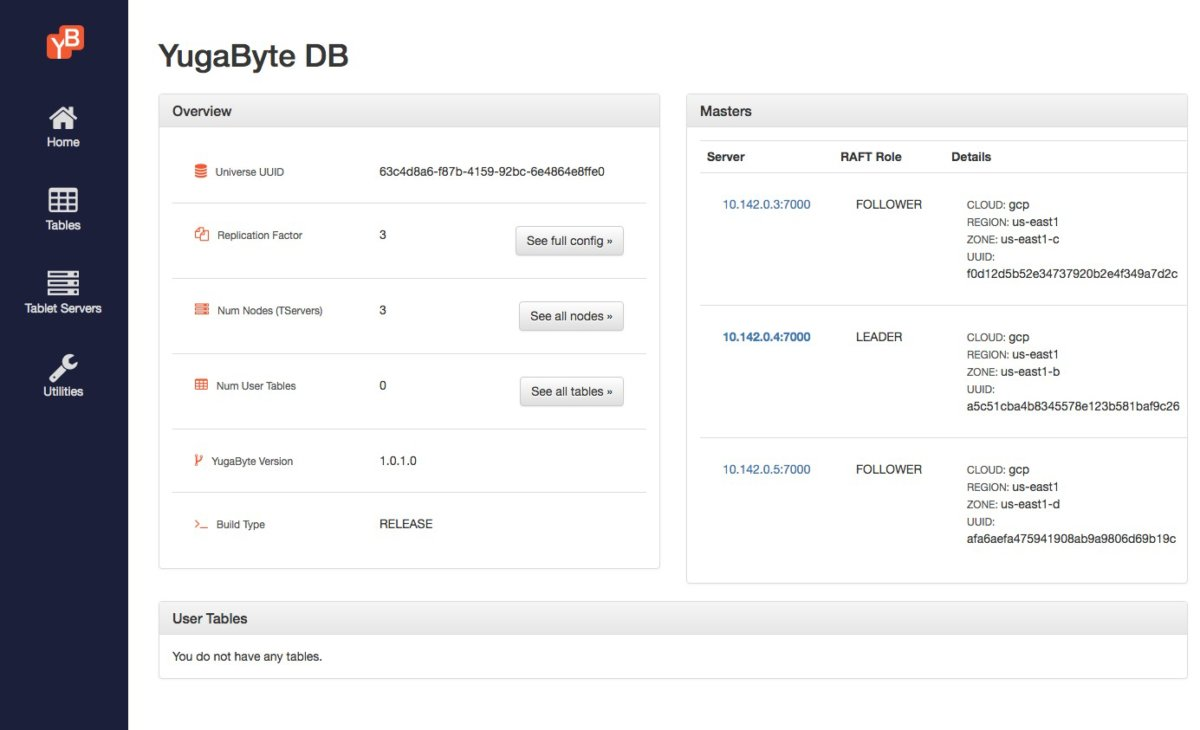The image size is (1200, 730).
Task: Open the Utilities wrench icon
Action: [63, 367]
